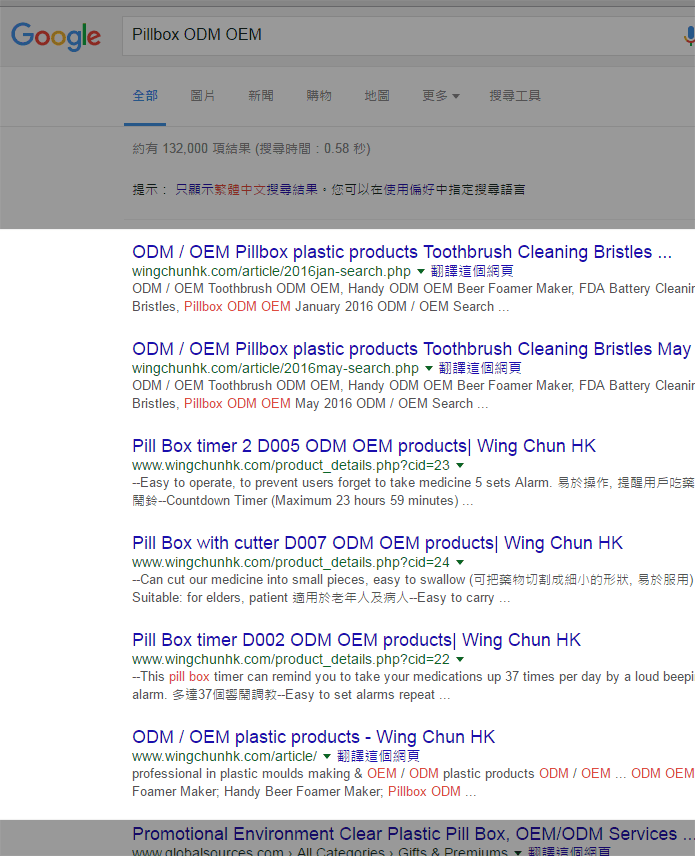Click the voice search microphone icon
This screenshot has height=856, width=695.
(689, 36)
